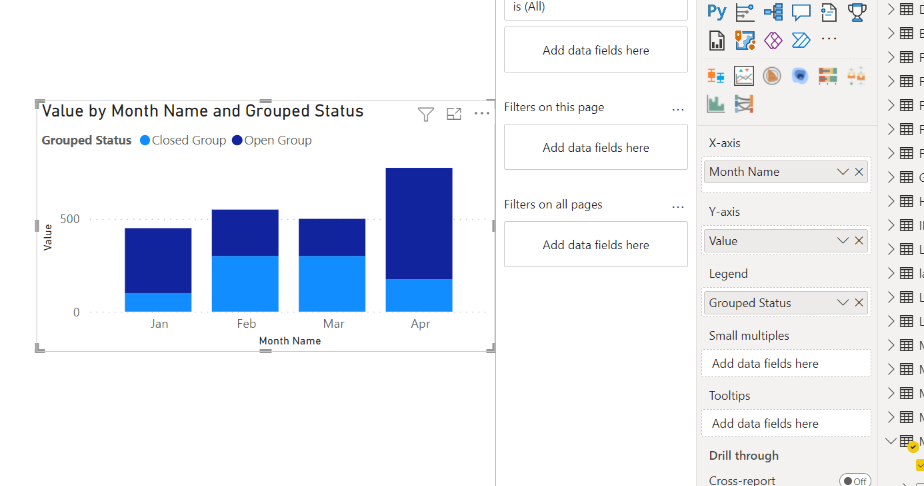Click Open Group legend color marker
This screenshot has height=486, width=924.
(237, 140)
